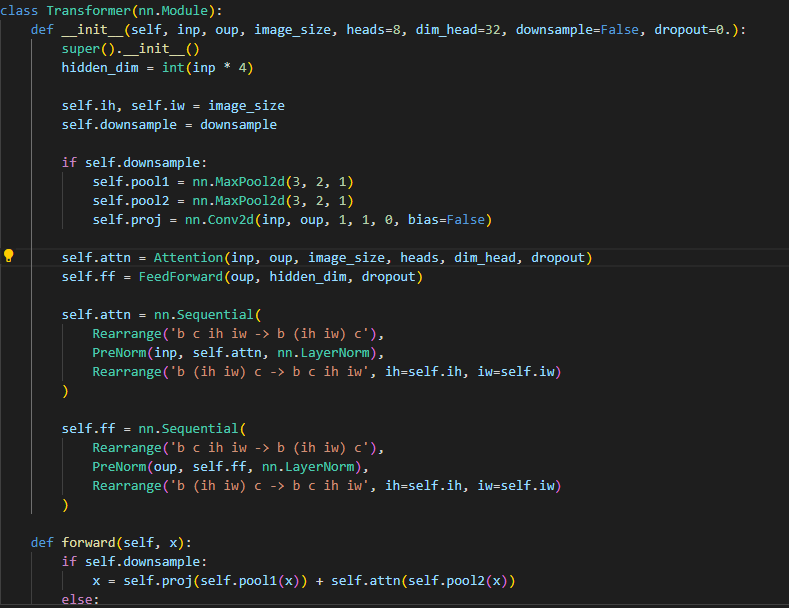This screenshot has height=608, width=789.
Task: Click 'self.downsample = downsample' line
Action: (169, 125)
